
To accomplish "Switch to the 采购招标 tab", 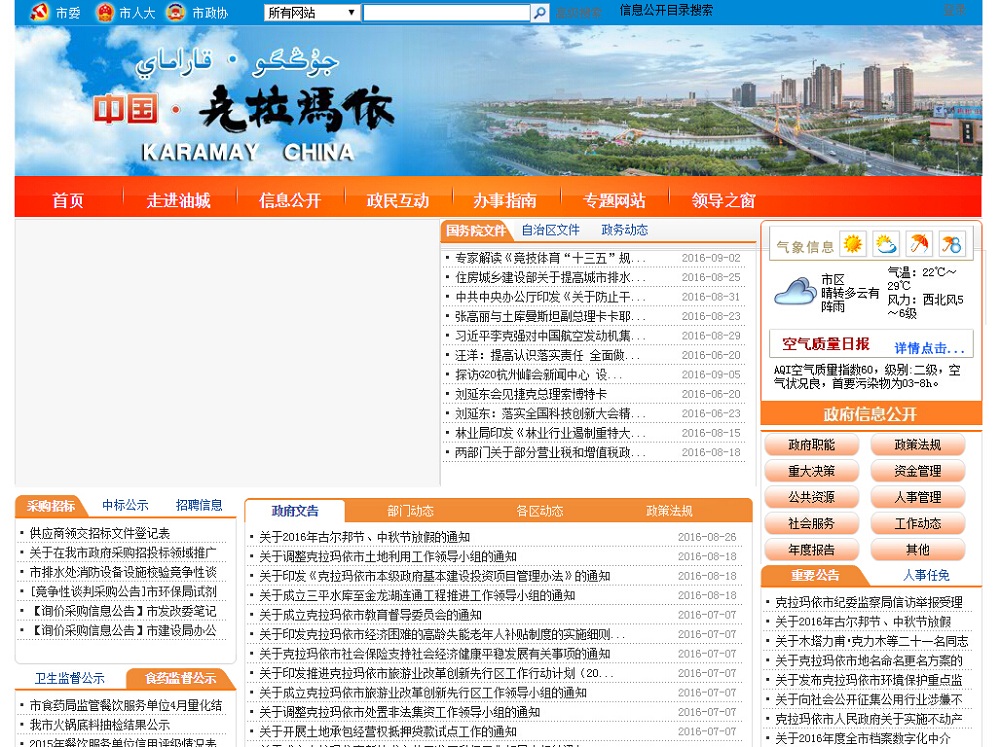I will tap(50, 506).
